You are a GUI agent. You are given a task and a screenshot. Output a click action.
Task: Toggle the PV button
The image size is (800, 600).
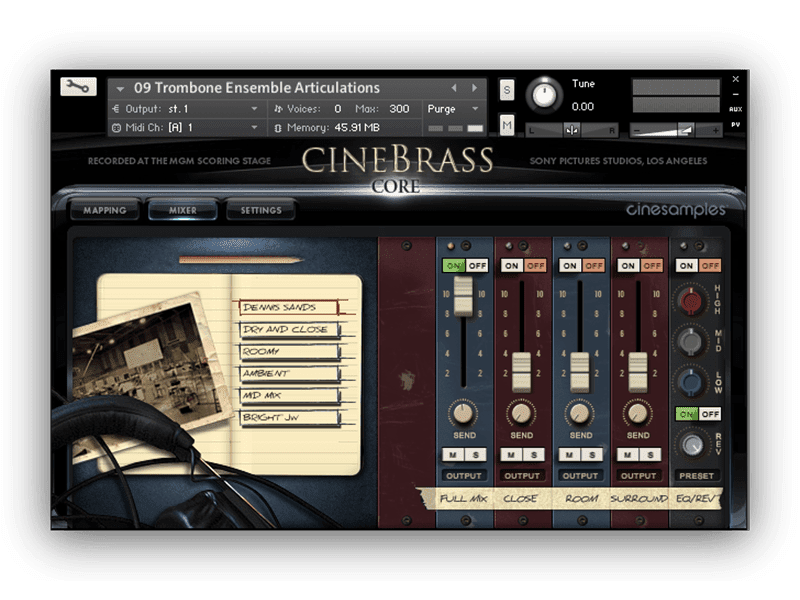pyautogui.click(x=736, y=124)
